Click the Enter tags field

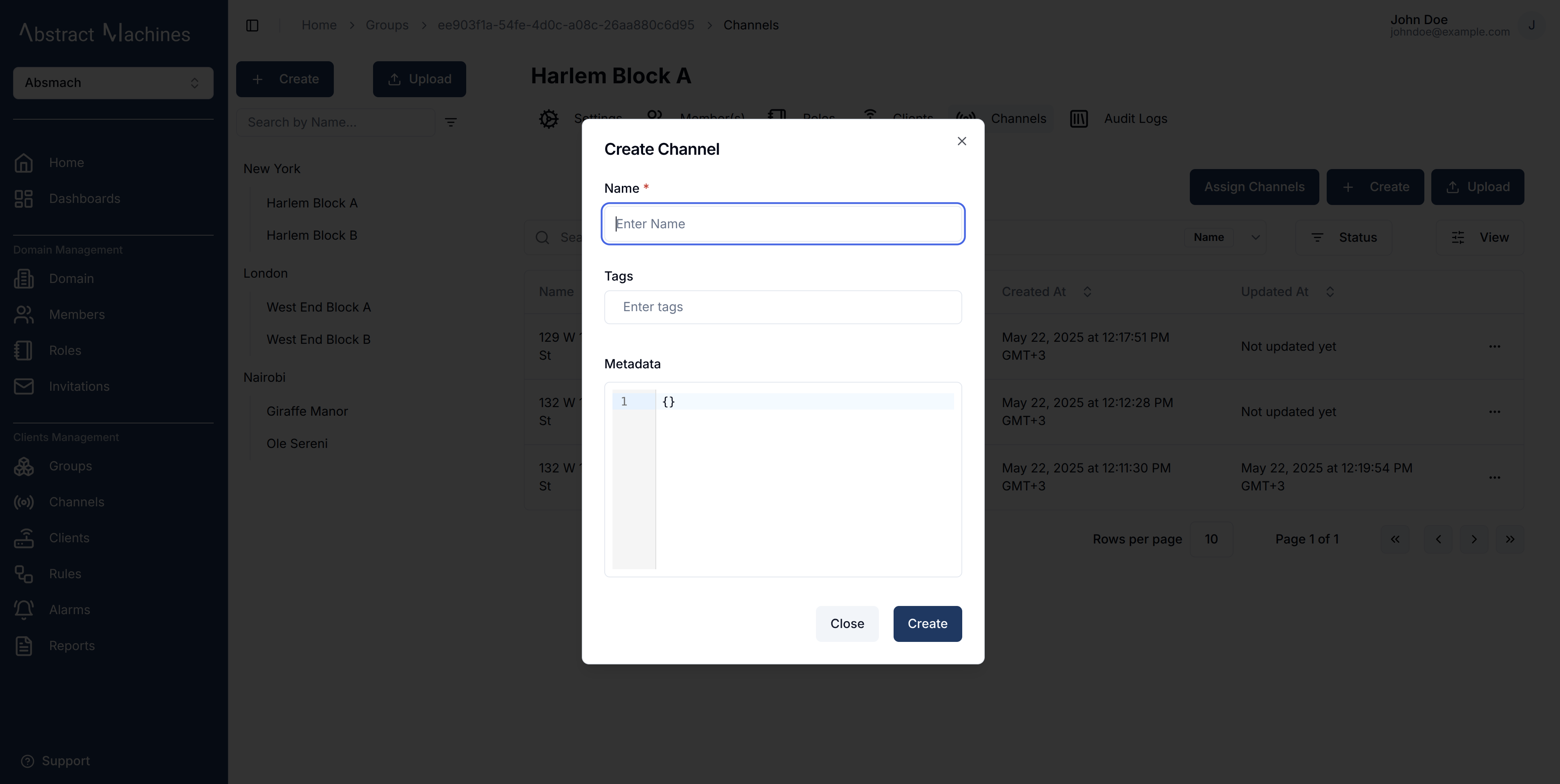(783, 307)
